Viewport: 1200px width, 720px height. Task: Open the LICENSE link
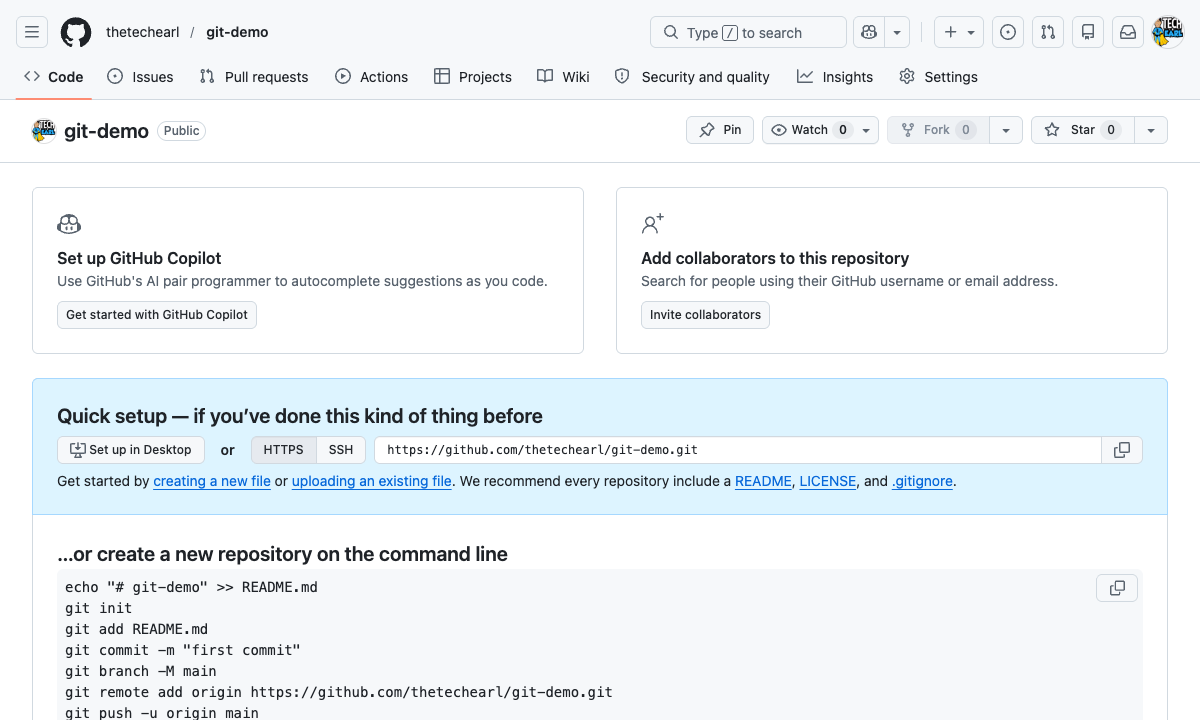(828, 481)
